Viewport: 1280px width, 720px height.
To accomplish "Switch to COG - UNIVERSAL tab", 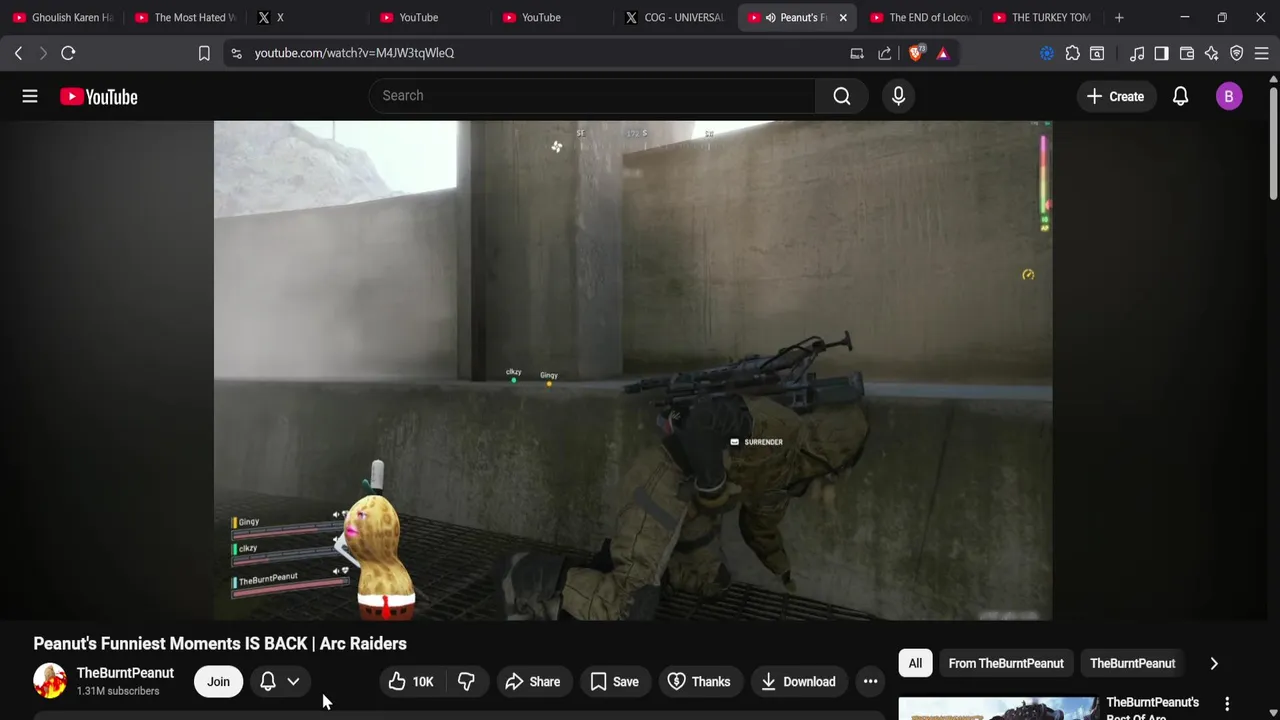I will [675, 17].
